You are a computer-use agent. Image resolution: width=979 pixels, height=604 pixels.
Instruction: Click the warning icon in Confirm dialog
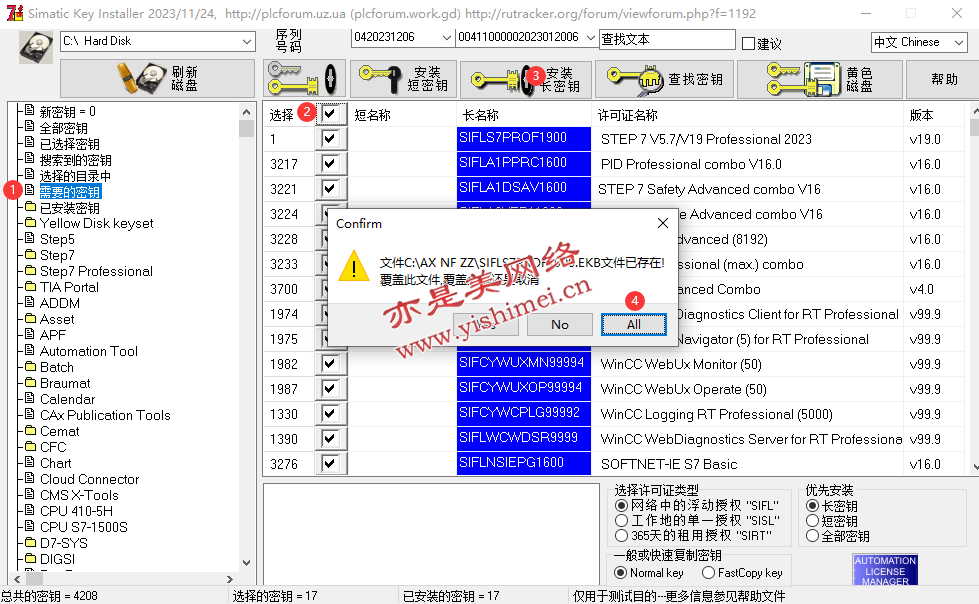(x=354, y=265)
